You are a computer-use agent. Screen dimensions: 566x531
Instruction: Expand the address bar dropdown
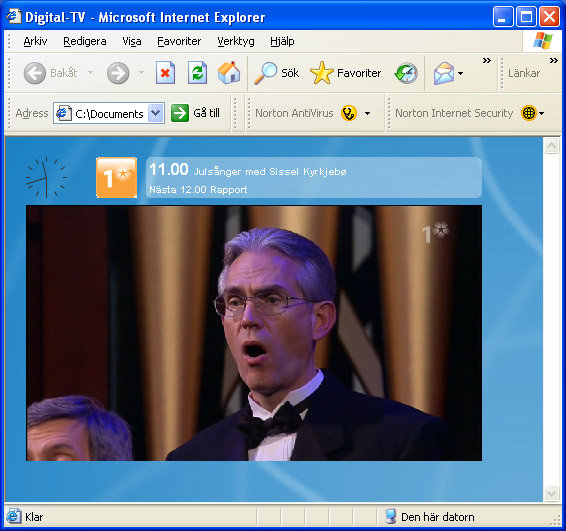pos(156,113)
